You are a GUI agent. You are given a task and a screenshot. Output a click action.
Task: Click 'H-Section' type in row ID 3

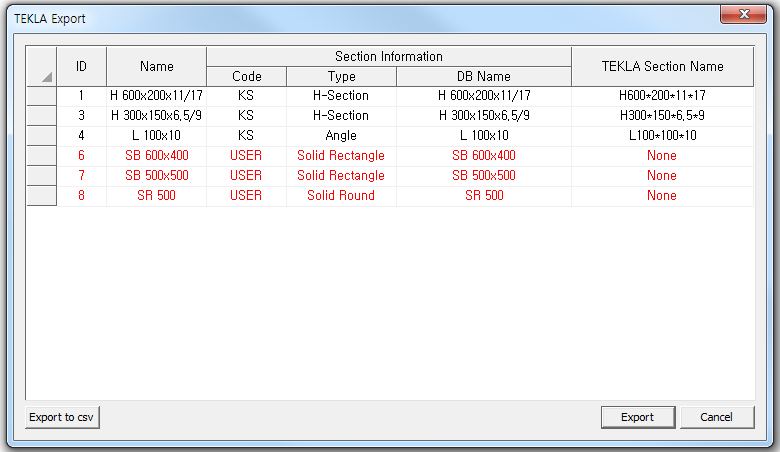[341, 116]
